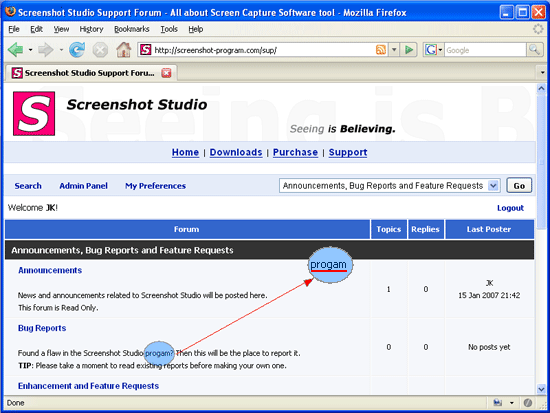This screenshot has height=413, width=550.
Task: Select the Screenshot Studio Support Forum tab
Action: [90, 73]
